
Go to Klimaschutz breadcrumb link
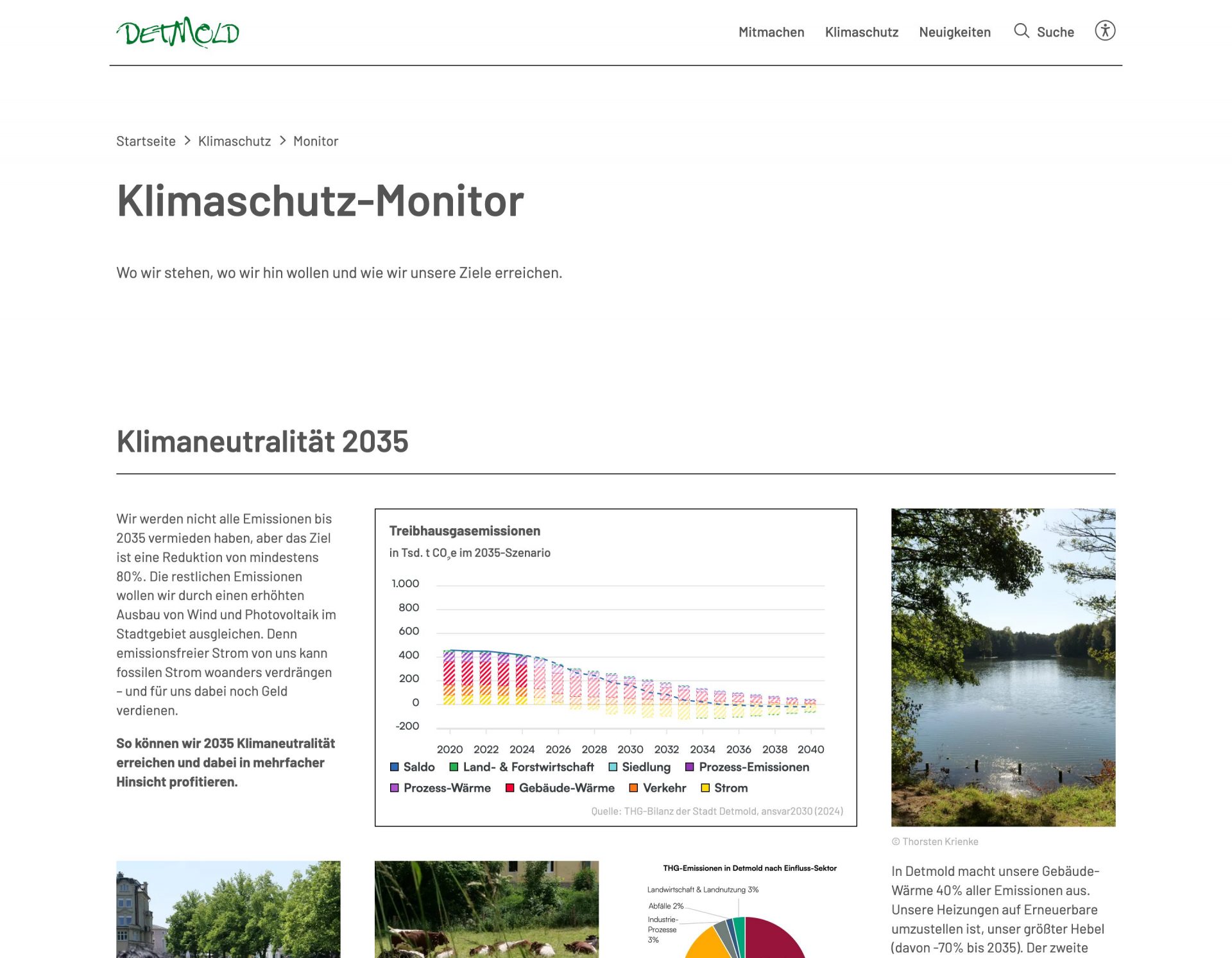tap(234, 141)
